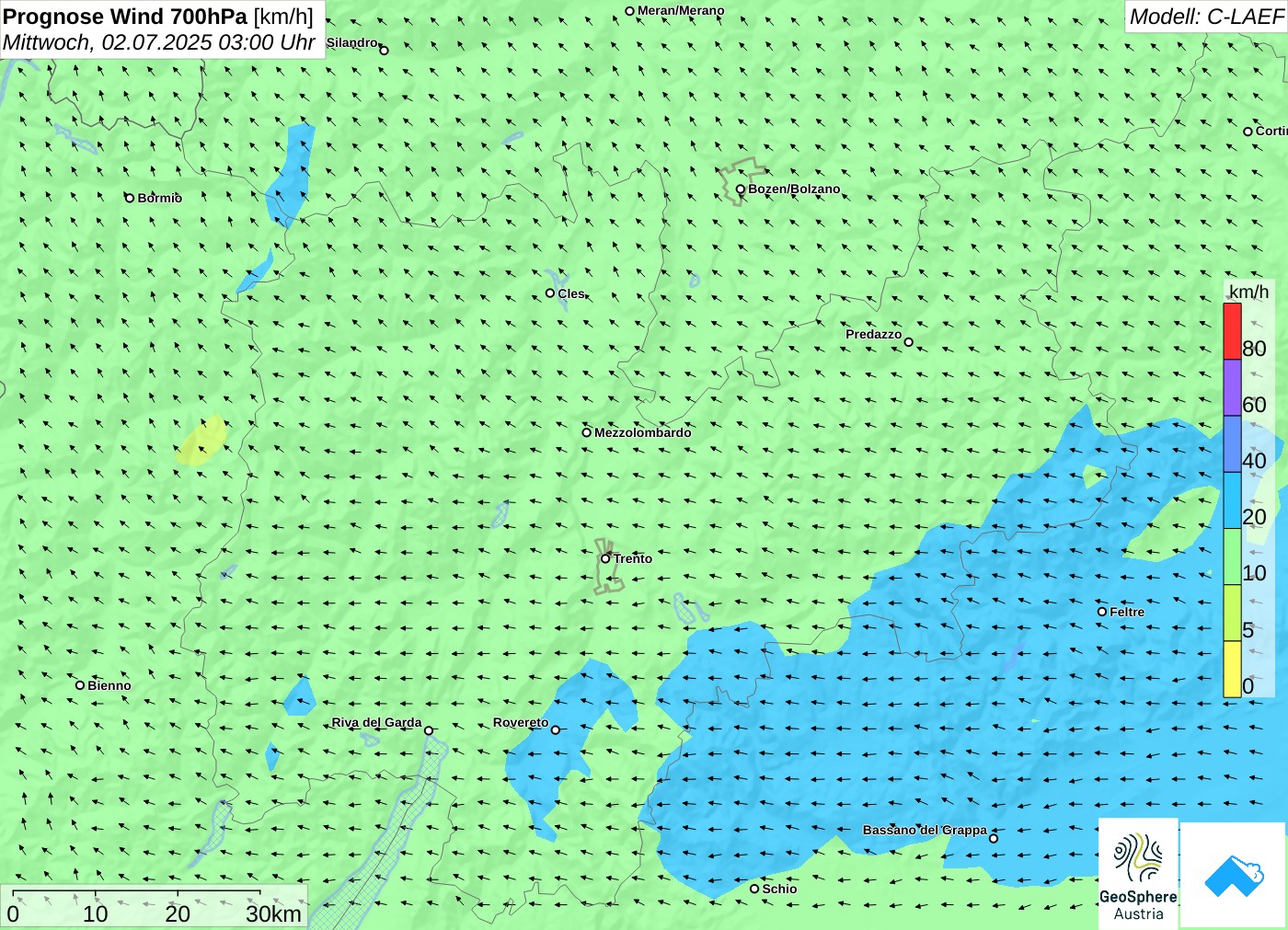The image size is (1288, 930).
Task: Click the yellow 0 km/h legend color
Action: click(x=1232, y=669)
